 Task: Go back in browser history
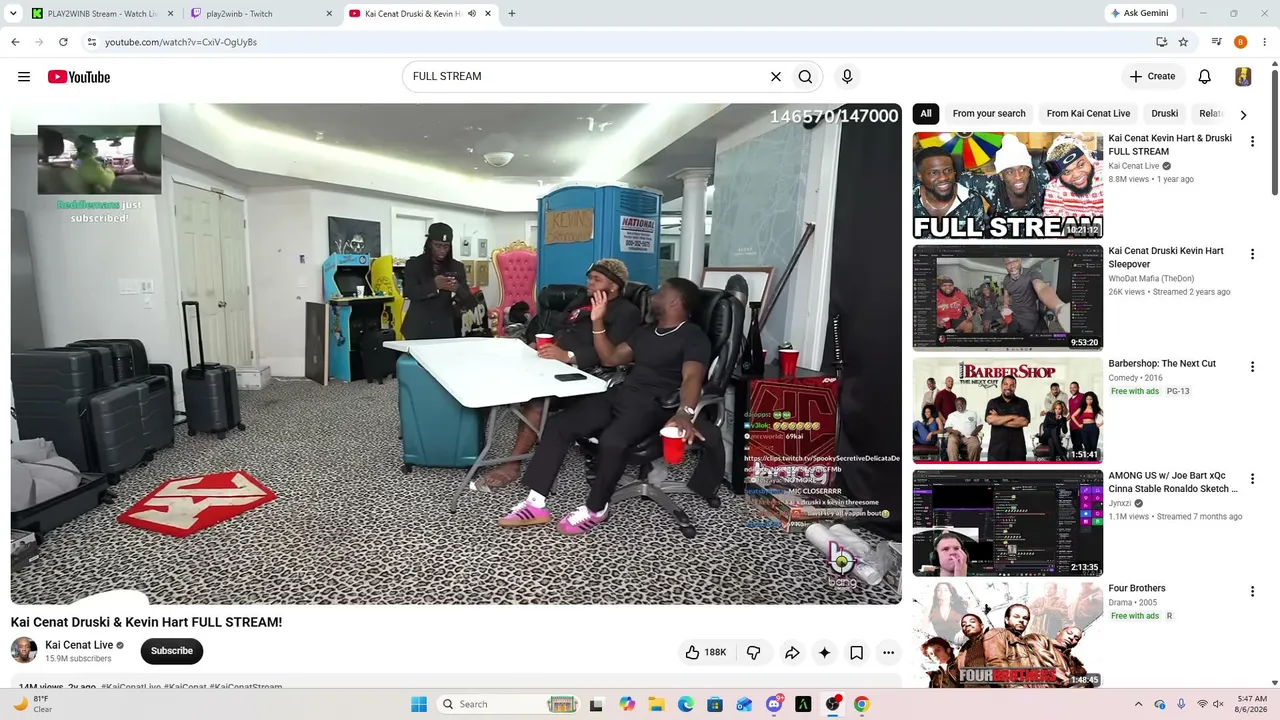[x=15, y=42]
